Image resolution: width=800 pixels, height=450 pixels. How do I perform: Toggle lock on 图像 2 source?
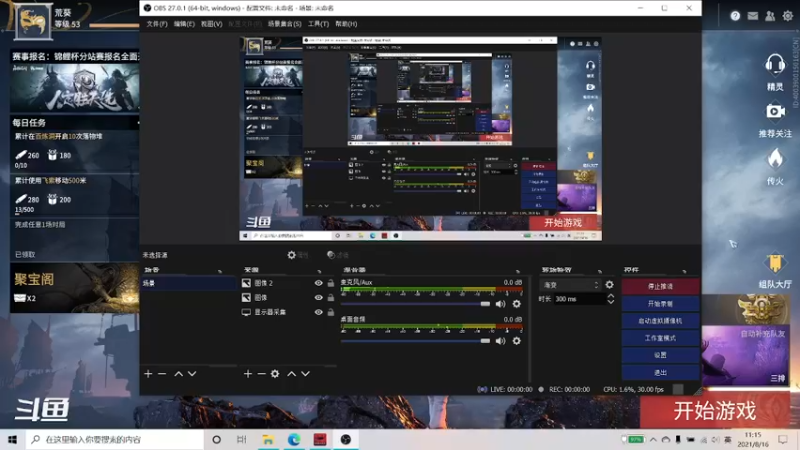coord(331,283)
